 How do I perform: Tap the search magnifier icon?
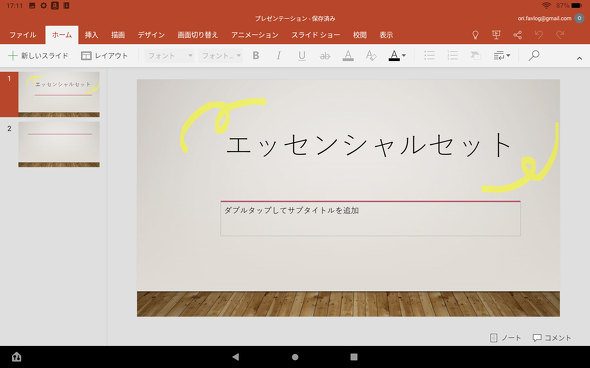(534, 56)
